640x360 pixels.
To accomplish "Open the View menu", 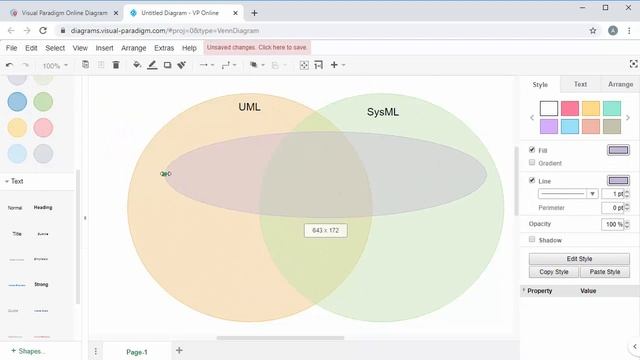I will click(x=80, y=48).
